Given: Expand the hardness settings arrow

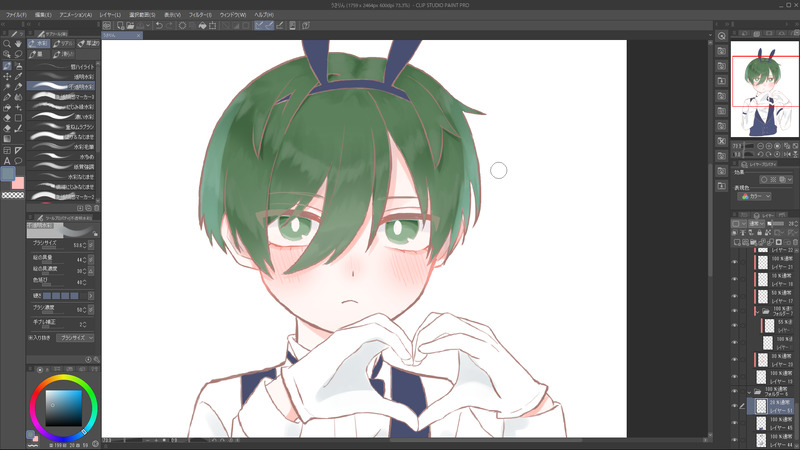Looking at the screenshot, I should pos(91,296).
